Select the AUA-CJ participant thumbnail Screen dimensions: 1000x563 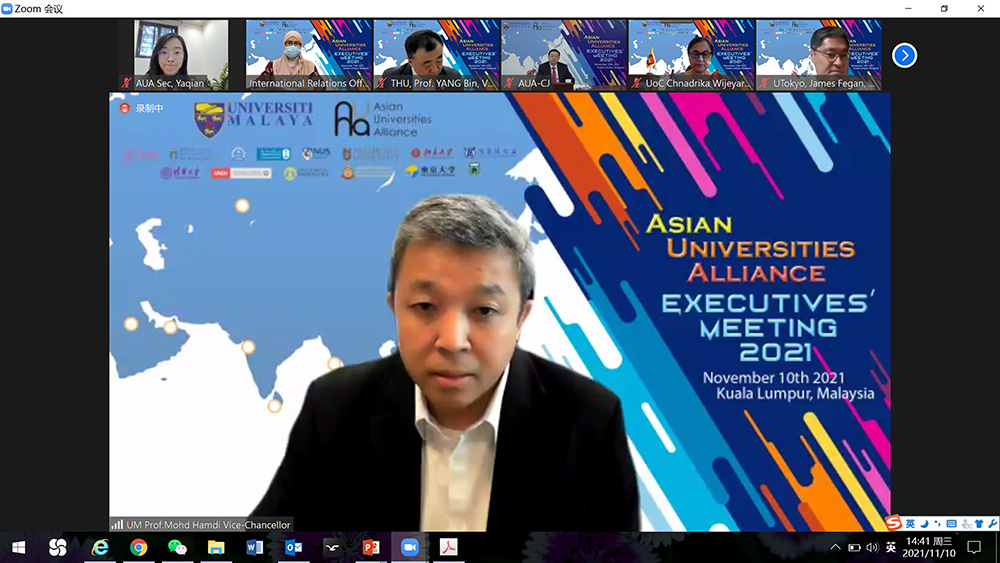tap(564, 55)
